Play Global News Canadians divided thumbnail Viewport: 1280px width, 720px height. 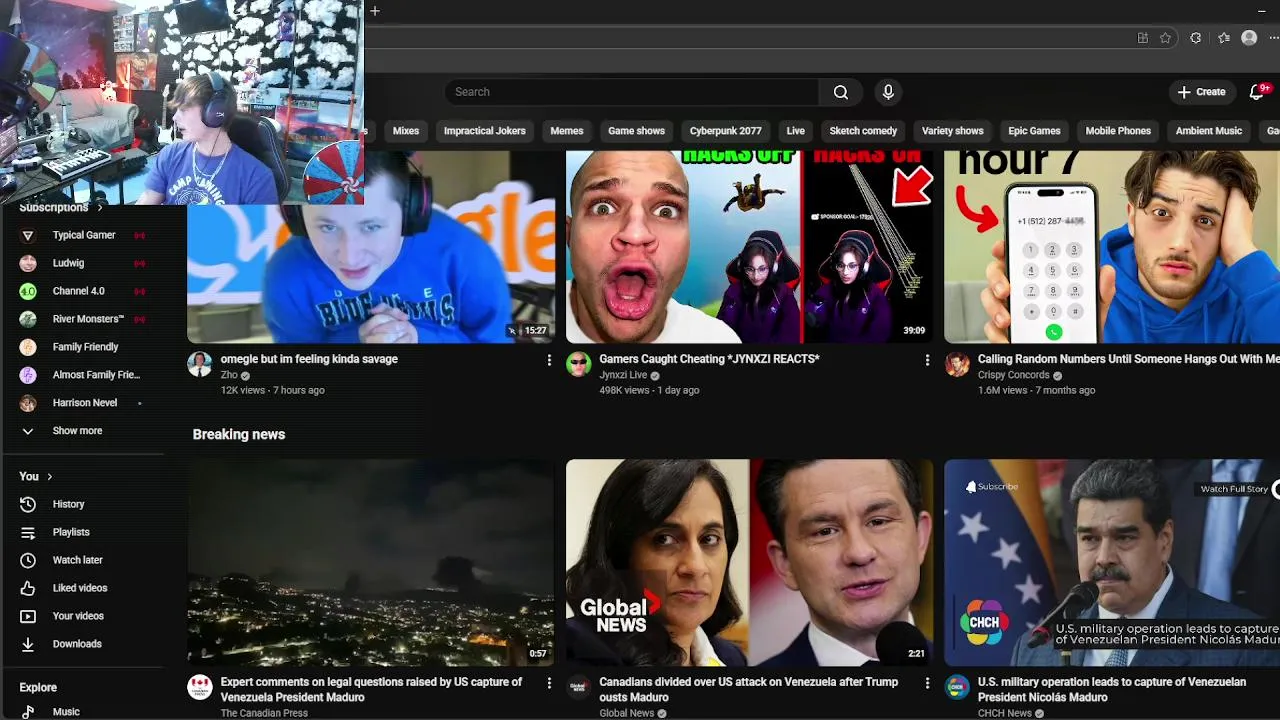point(750,563)
